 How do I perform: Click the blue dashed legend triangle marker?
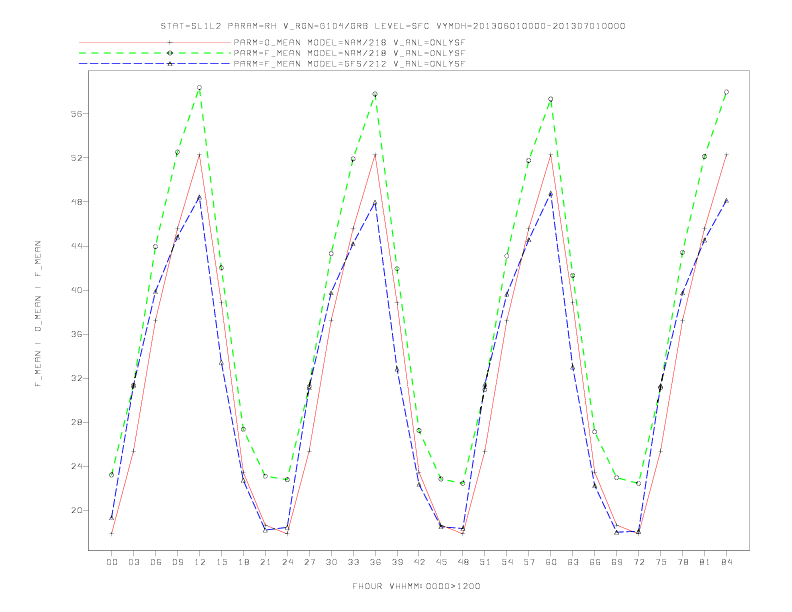pos(170,64)
